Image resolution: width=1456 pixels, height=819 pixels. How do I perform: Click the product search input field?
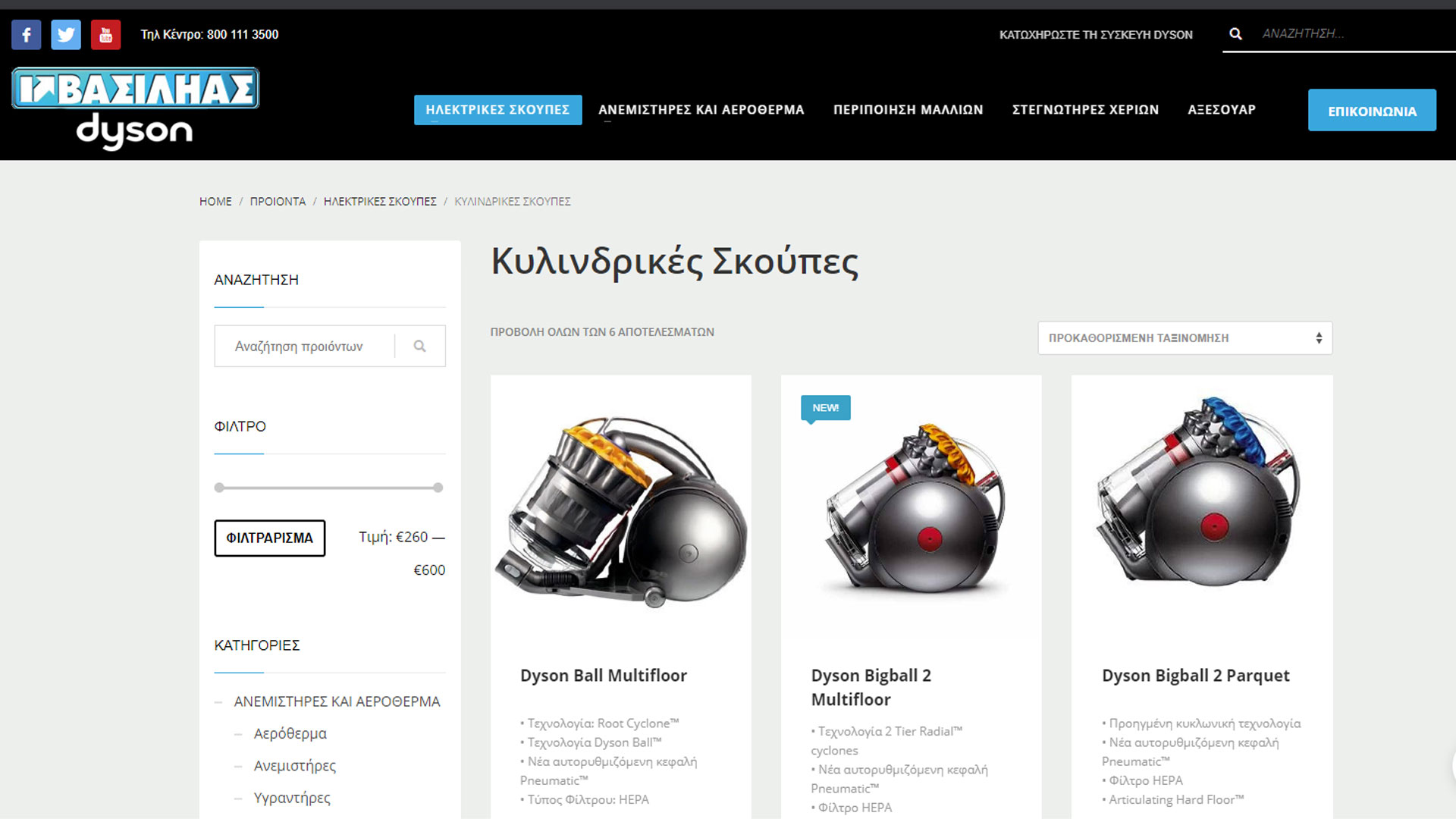point(305,347)
